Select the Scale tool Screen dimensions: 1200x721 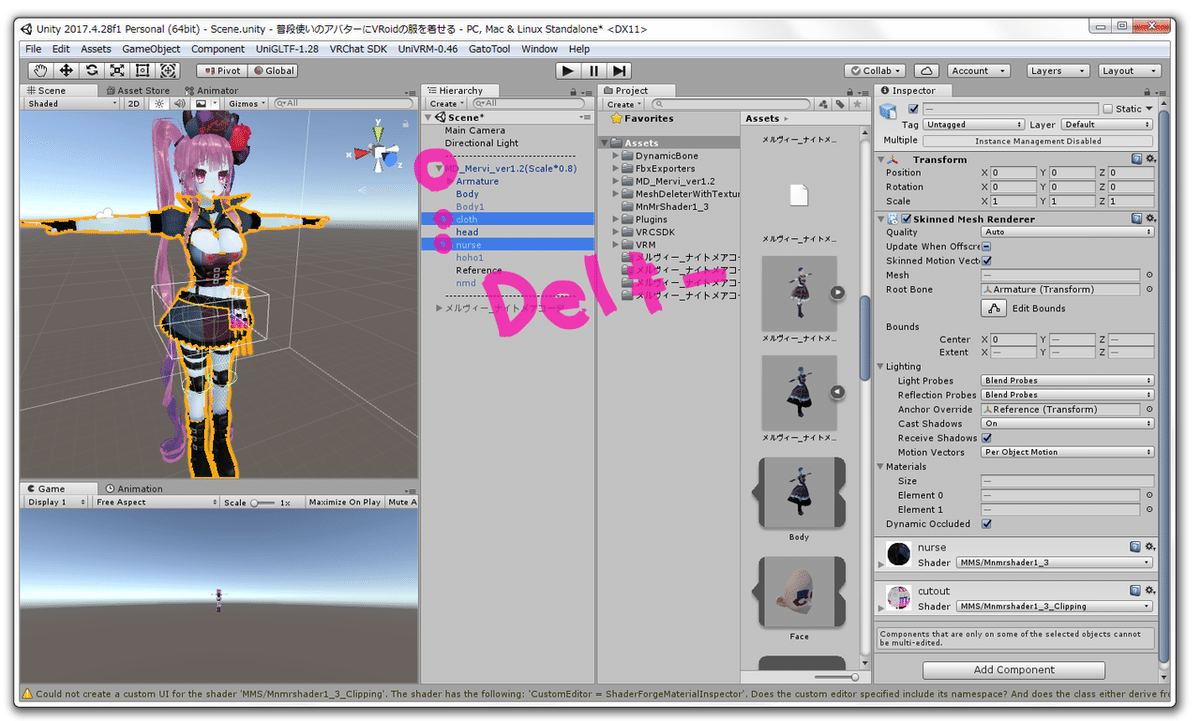[117, 70]
